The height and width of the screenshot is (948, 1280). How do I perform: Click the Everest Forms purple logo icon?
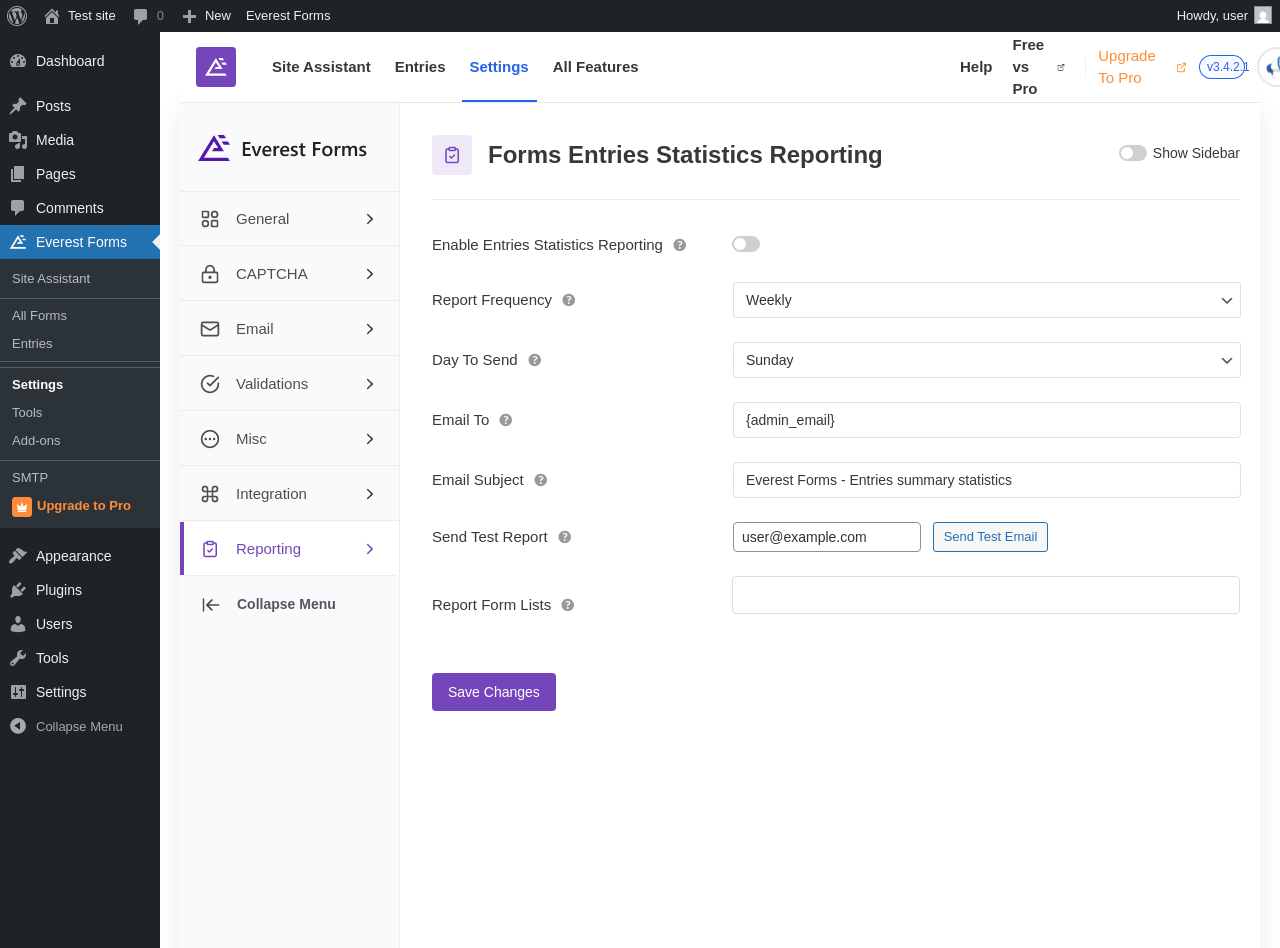(216, 67)
